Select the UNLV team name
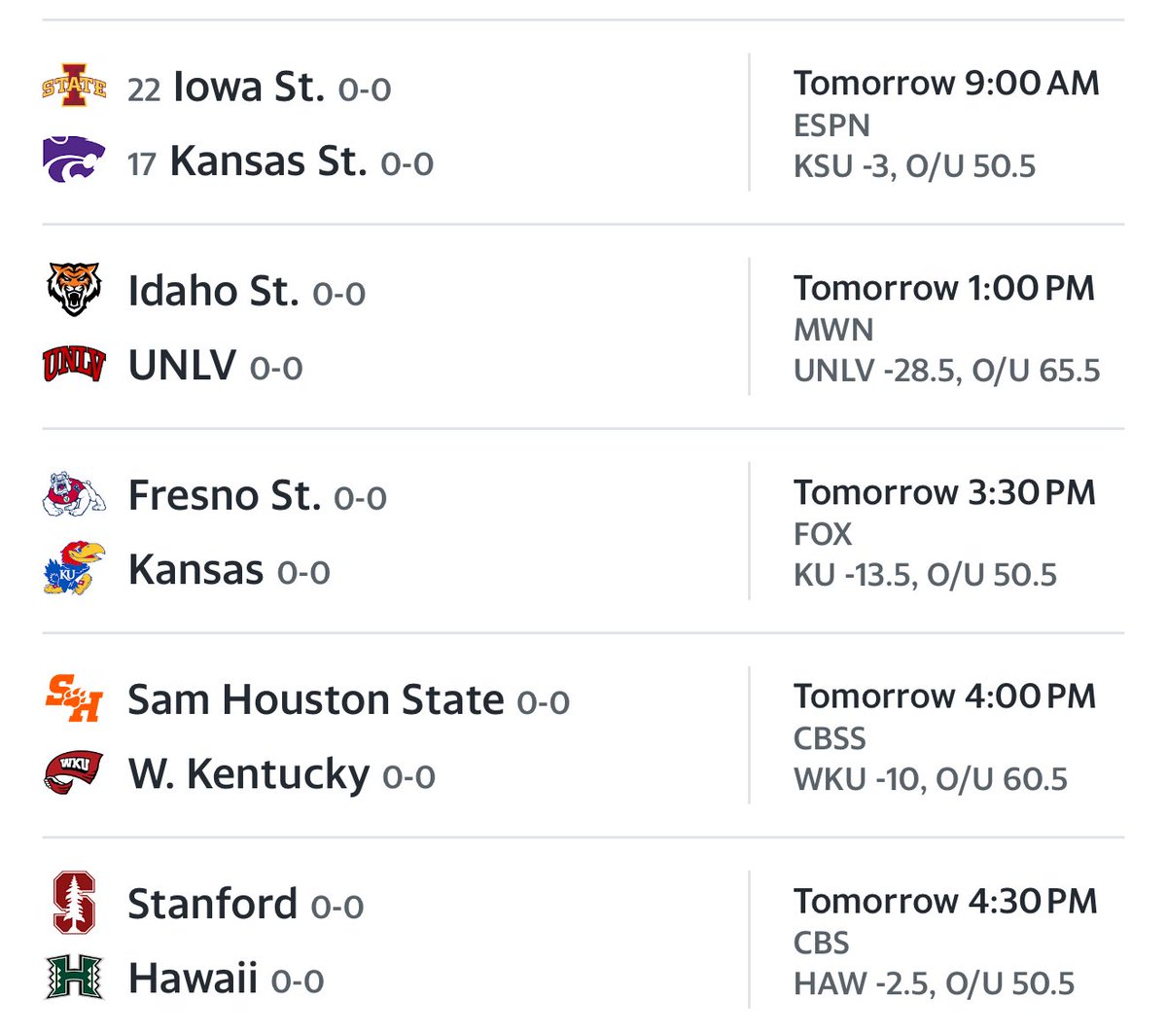 point(183,366)
